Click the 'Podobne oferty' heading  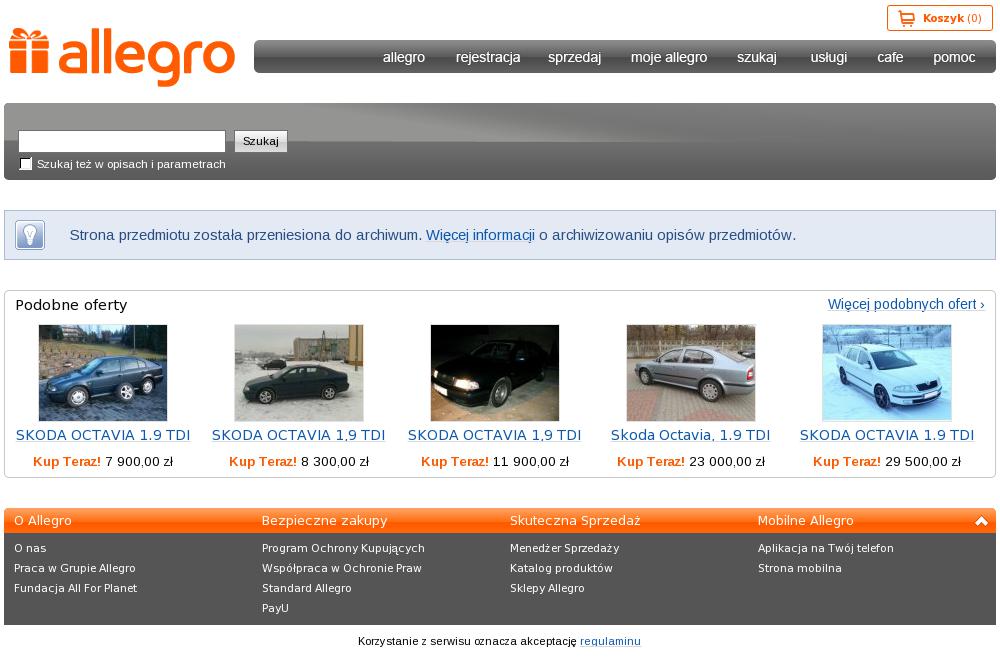click(x=71, y=305)
